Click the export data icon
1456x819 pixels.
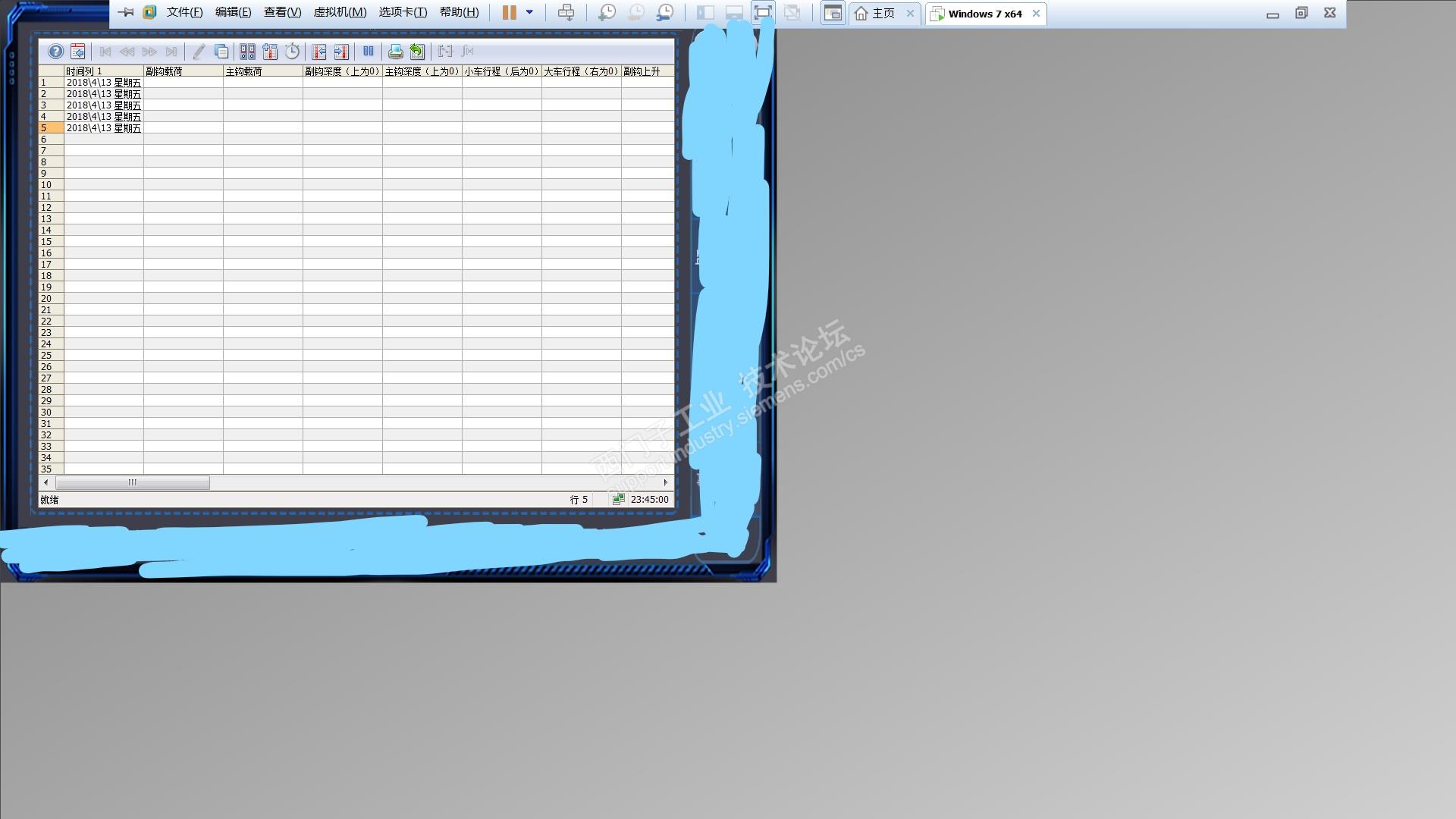[x=417, y=52]
